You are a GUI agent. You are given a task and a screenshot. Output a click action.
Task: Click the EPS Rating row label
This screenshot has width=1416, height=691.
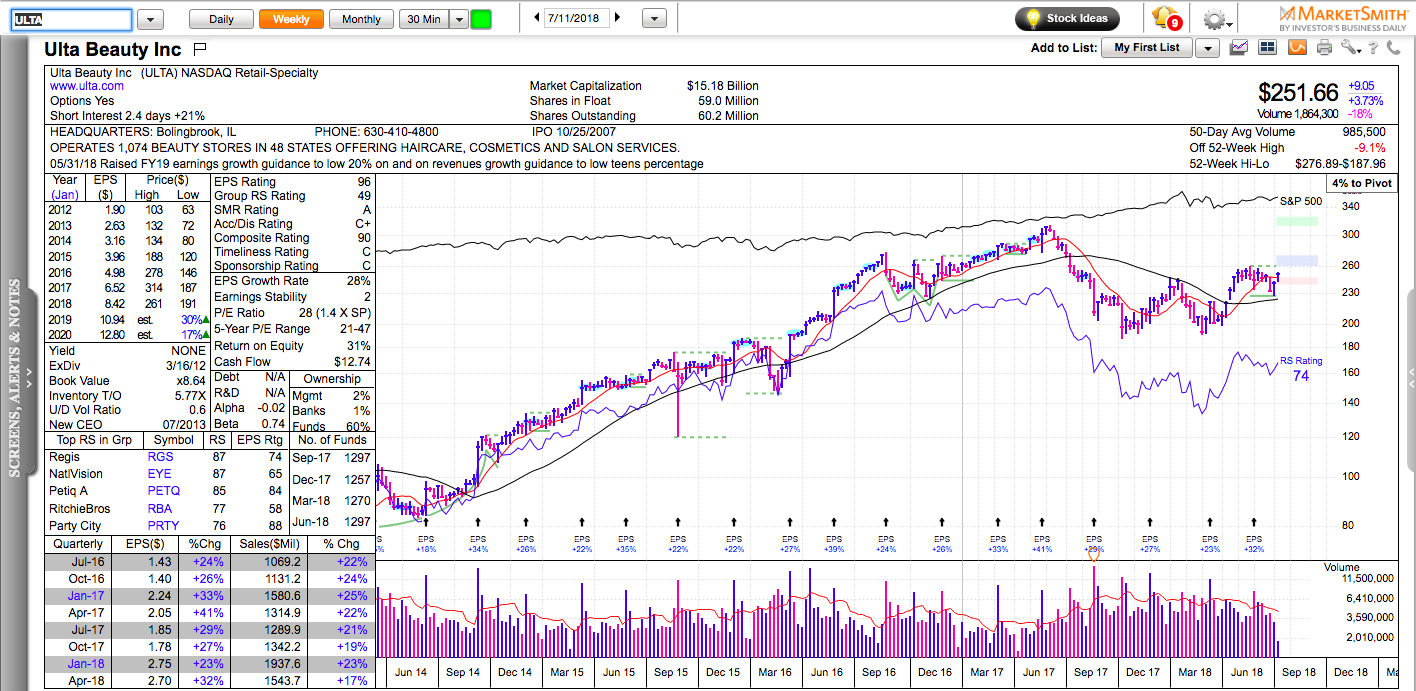(x=245, y=182)
